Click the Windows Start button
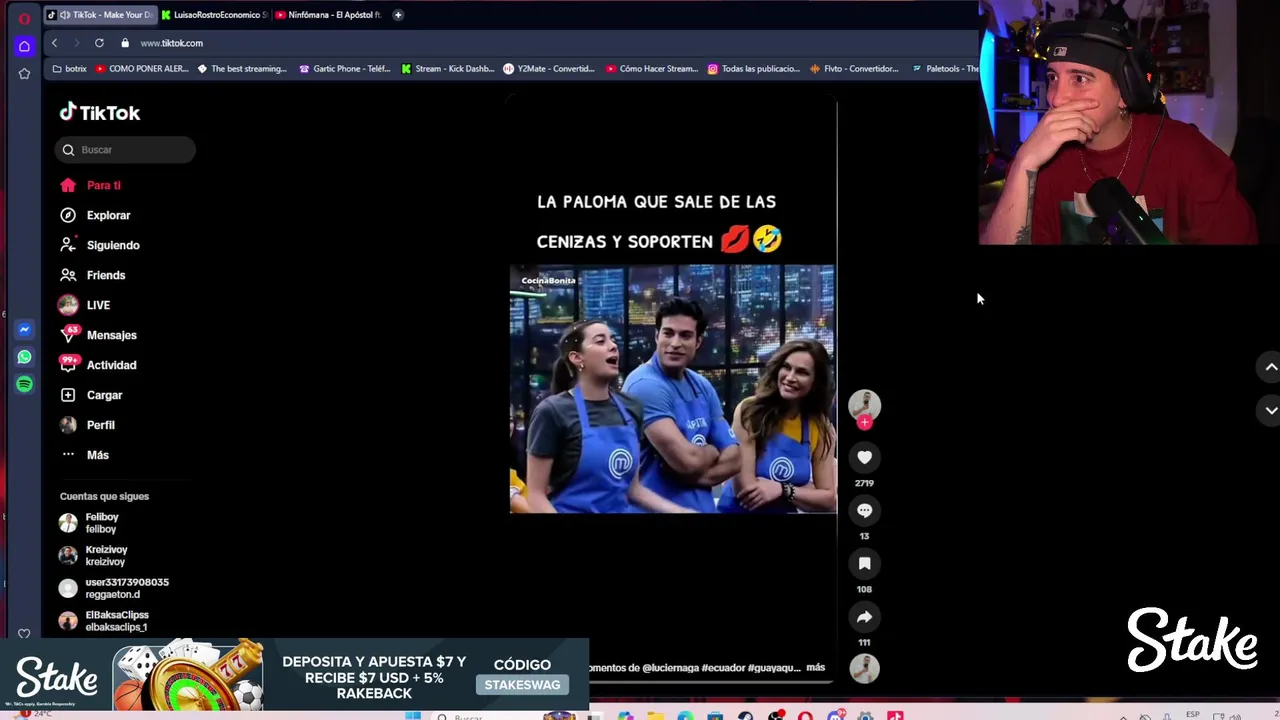The image size is (1280, 720). click(x=413, y=716)
